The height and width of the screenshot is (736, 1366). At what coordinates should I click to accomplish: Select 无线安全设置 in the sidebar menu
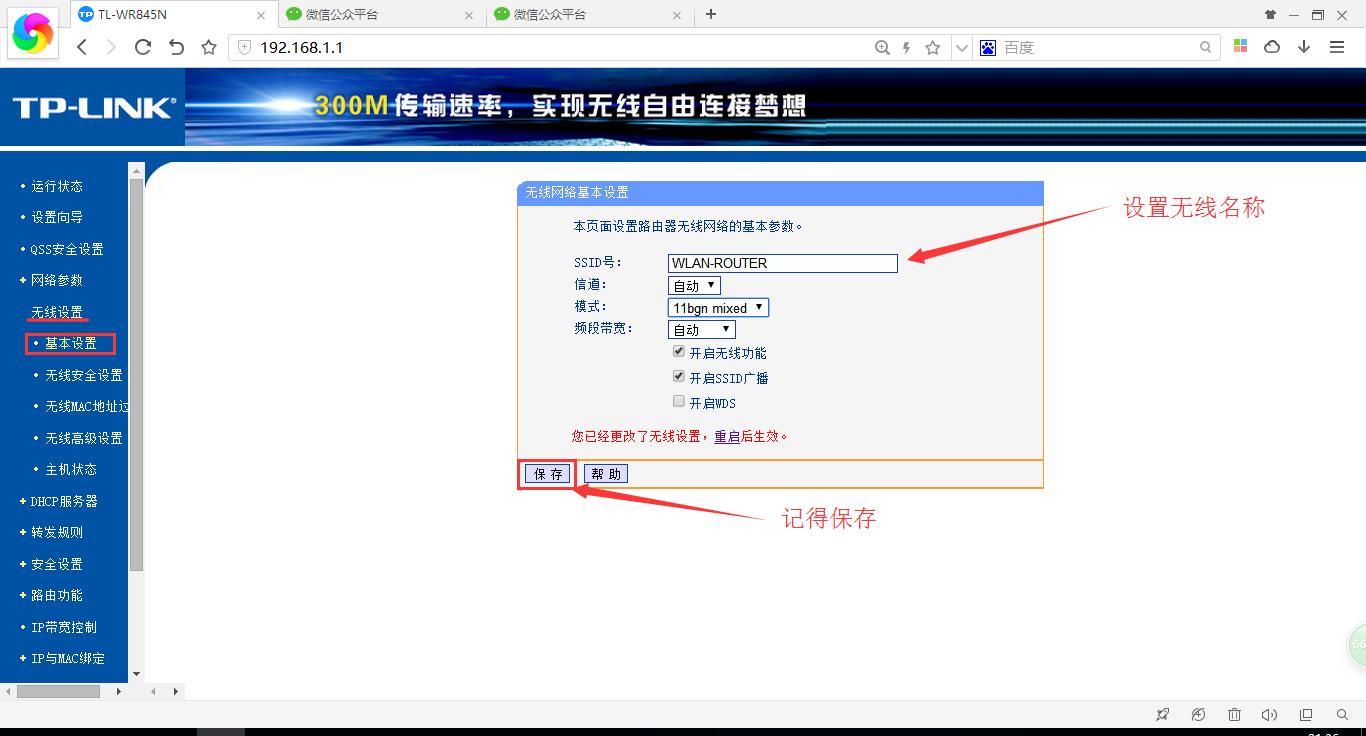(84, 375)
